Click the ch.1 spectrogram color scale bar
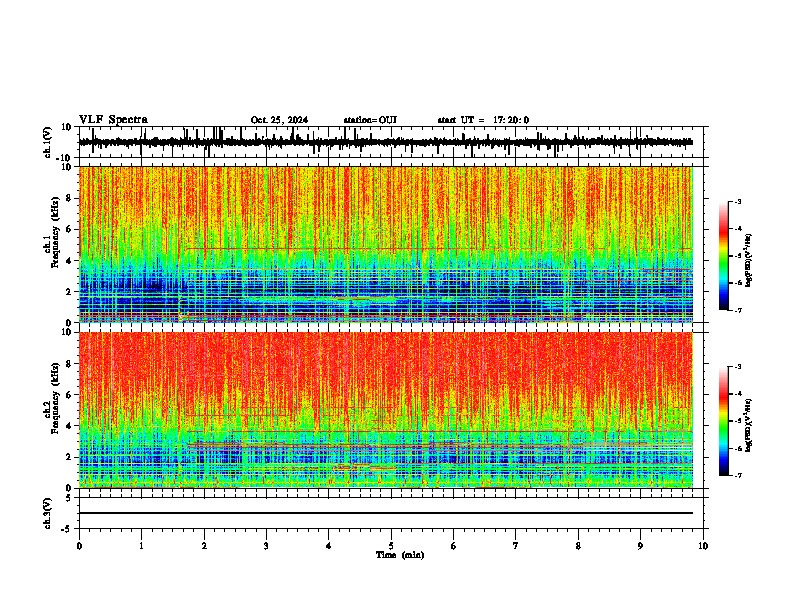792x612 pixels. [x=723, y=256]
